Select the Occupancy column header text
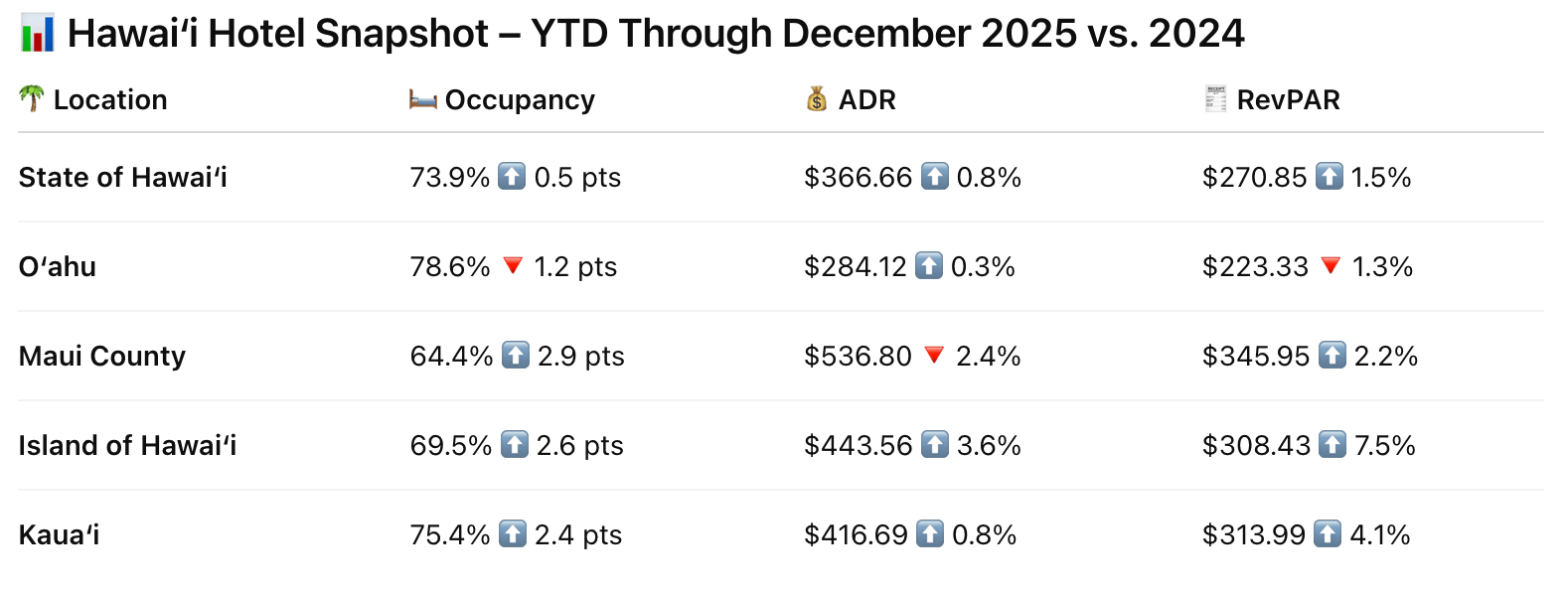The width and height of the screenshot is (1568, 596). pos(520,100)
